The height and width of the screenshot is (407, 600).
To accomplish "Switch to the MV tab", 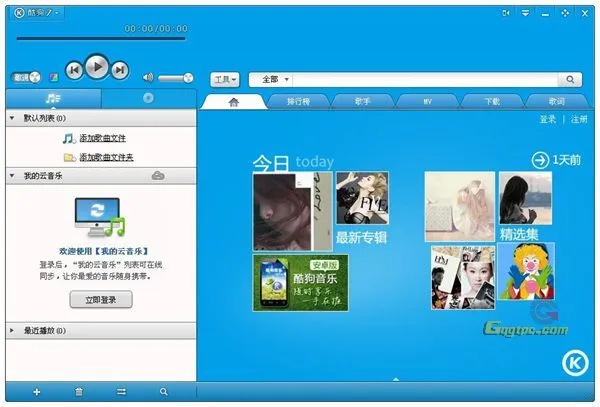I will pos(427,102).
